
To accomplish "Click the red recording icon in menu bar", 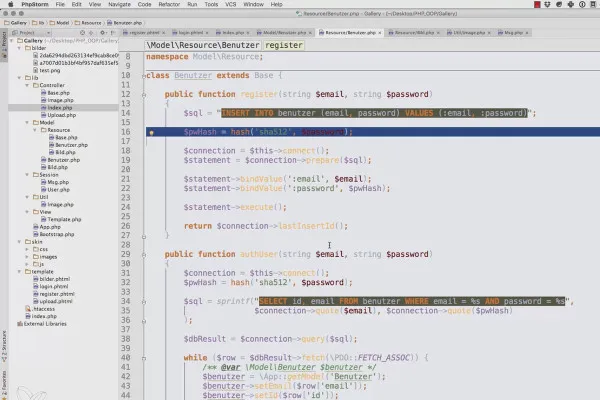I will click(537, 4).
